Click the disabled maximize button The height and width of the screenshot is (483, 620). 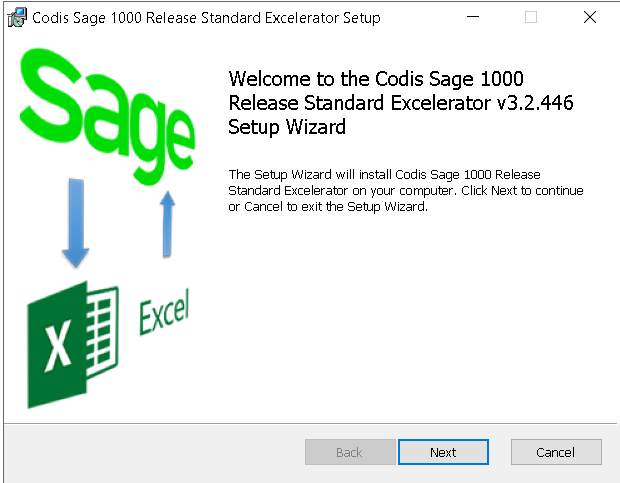[x=531, y=17]
